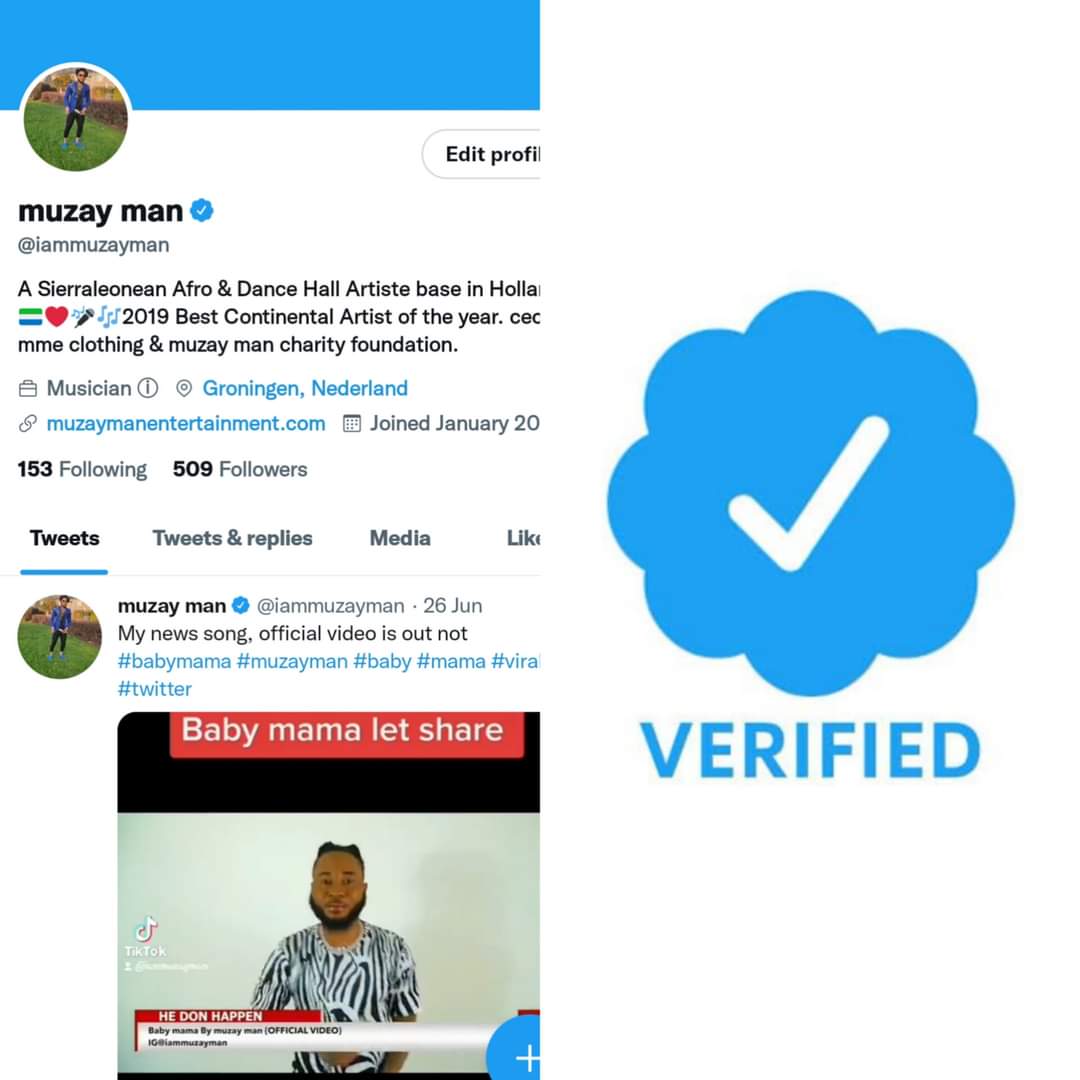1080x1080 pixels.
Task: Click the calendar icon next to Joined
Action: [352, 424]
